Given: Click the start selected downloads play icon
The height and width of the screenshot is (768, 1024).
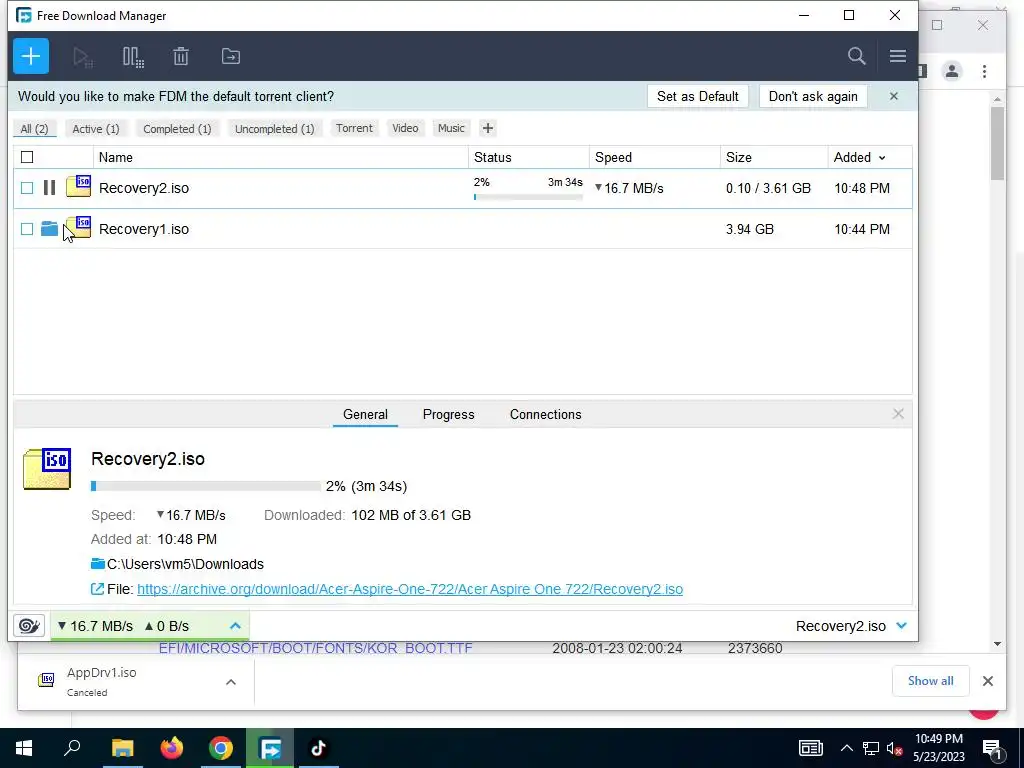Looking at the screenshot, I should coord(83,57).
